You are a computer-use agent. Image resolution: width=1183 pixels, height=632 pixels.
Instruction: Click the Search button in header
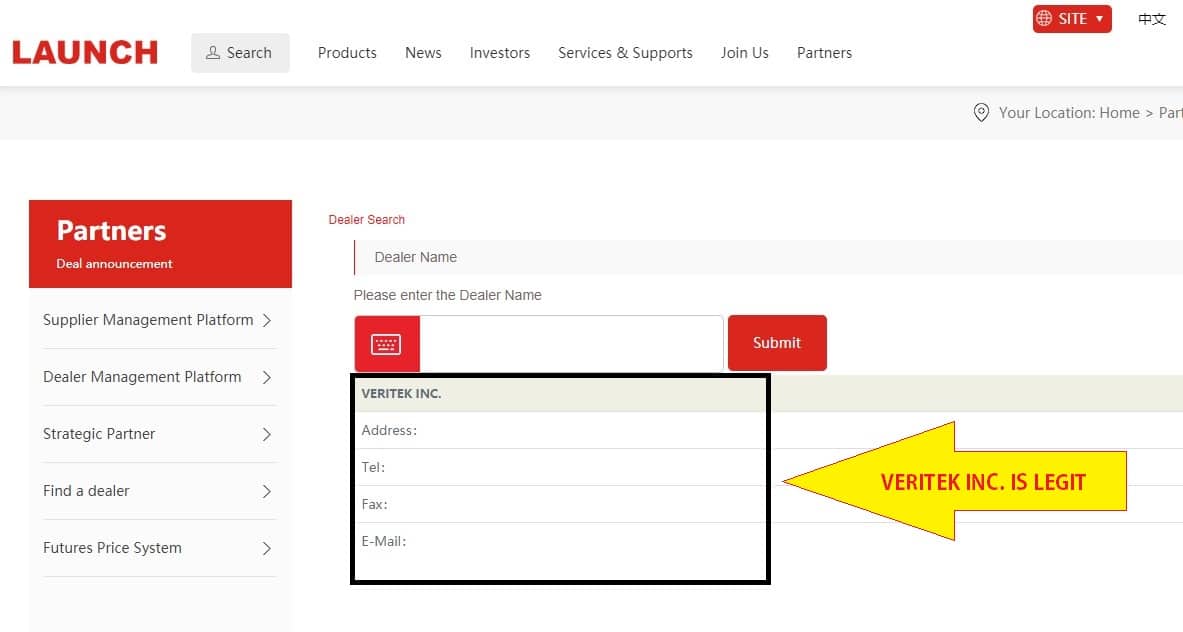tap(240, 53)
